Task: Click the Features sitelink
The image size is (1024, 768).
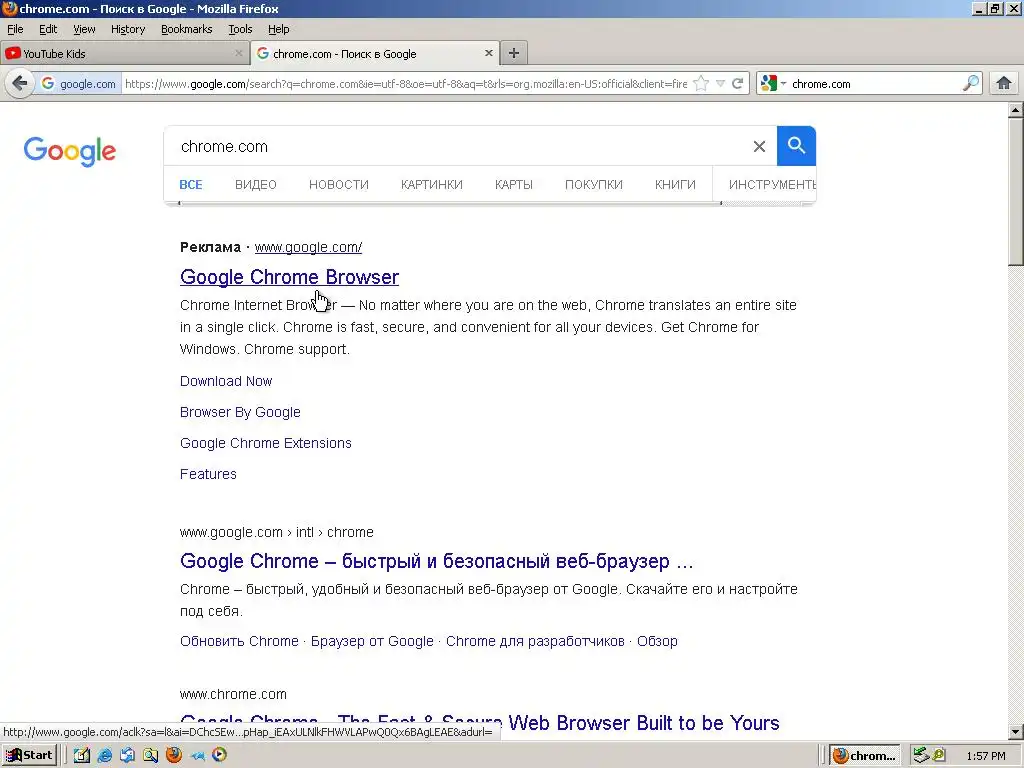Action: pos(208,474)
